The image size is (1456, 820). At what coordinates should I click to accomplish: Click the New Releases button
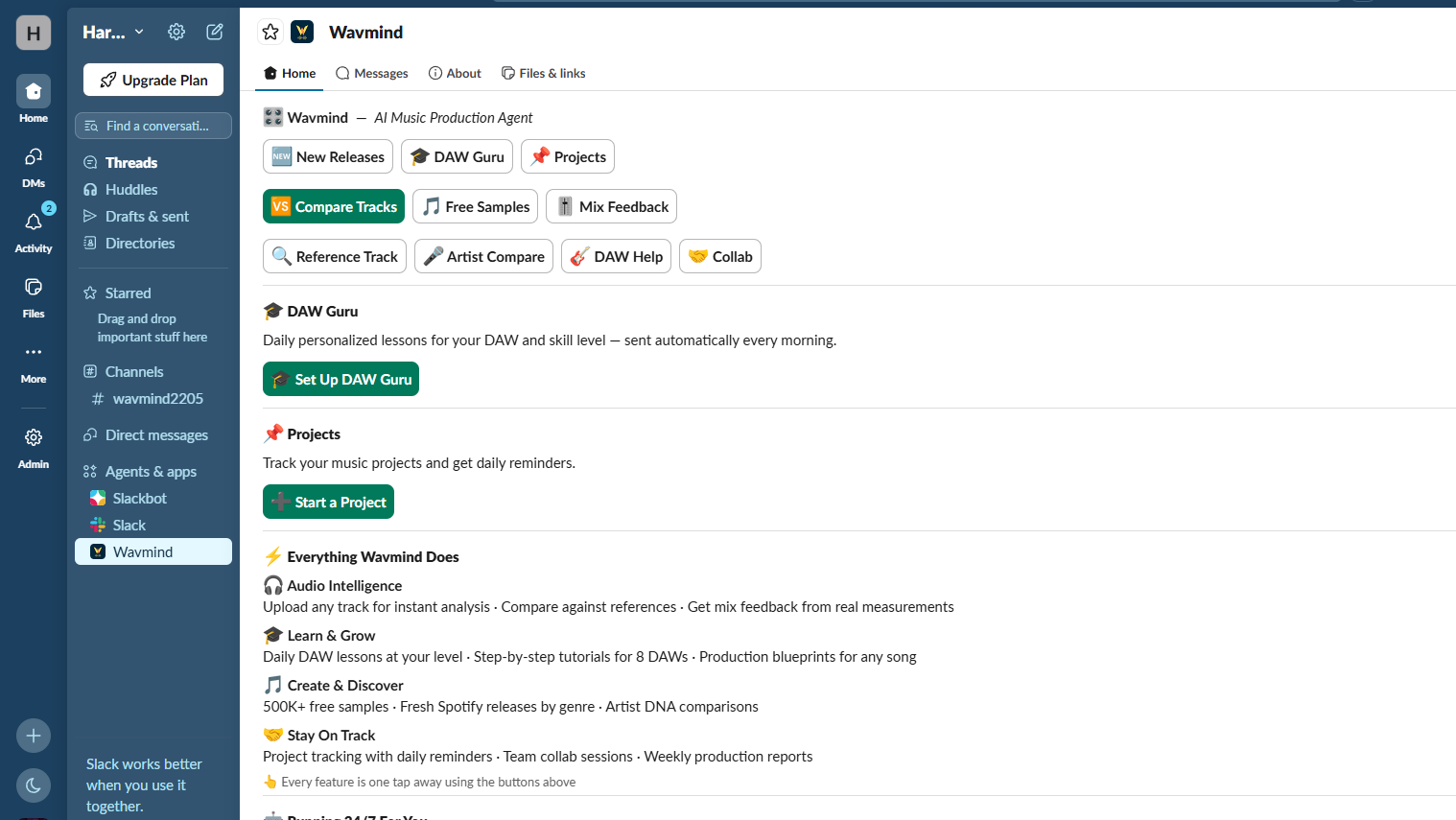[x=328, y=156]
